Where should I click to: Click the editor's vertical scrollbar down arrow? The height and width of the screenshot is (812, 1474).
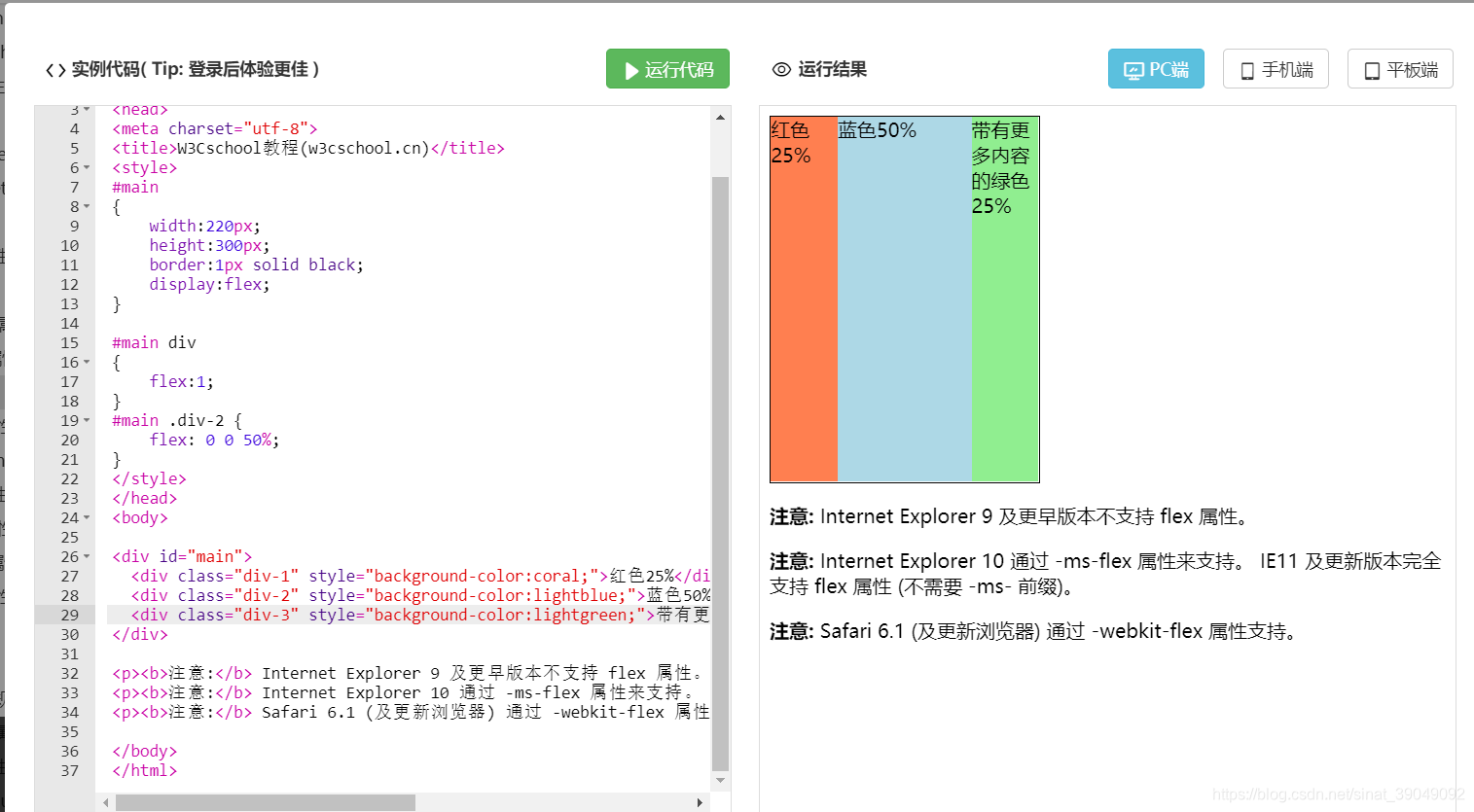[x=720, y=780]
